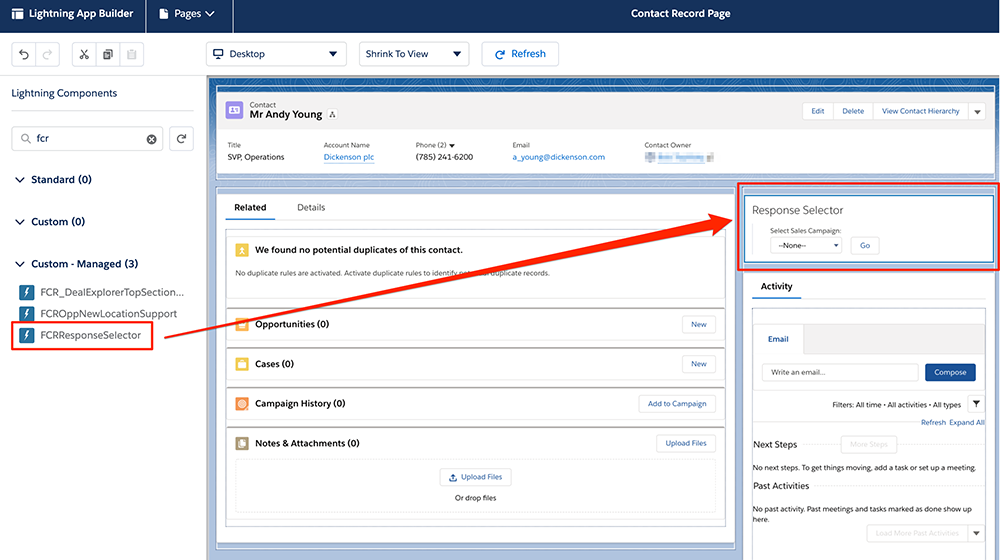This screenshot has width=1000, height=560.
Task: Click the Expand All link
Action: [967, 422]
